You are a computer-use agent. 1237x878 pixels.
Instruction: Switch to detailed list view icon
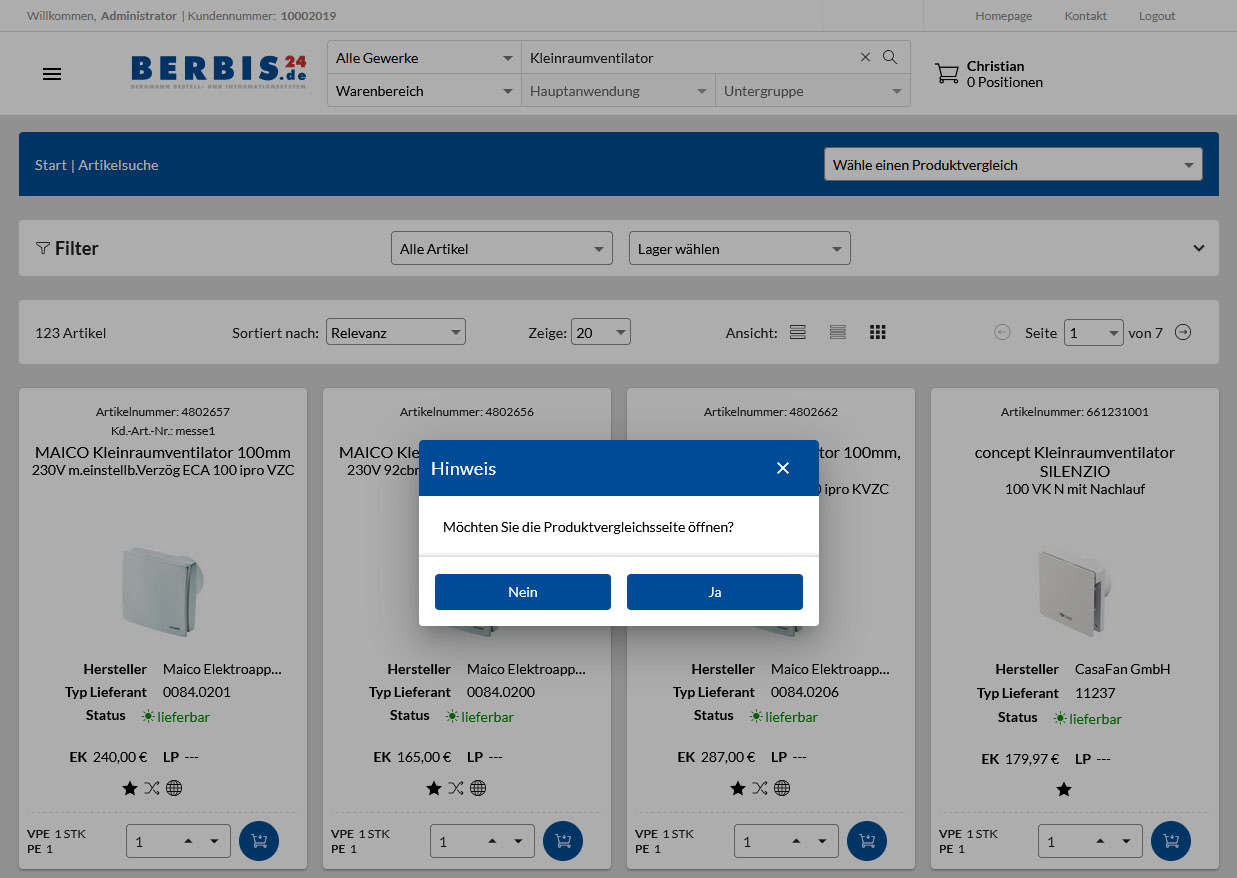(x=798, y=332)
